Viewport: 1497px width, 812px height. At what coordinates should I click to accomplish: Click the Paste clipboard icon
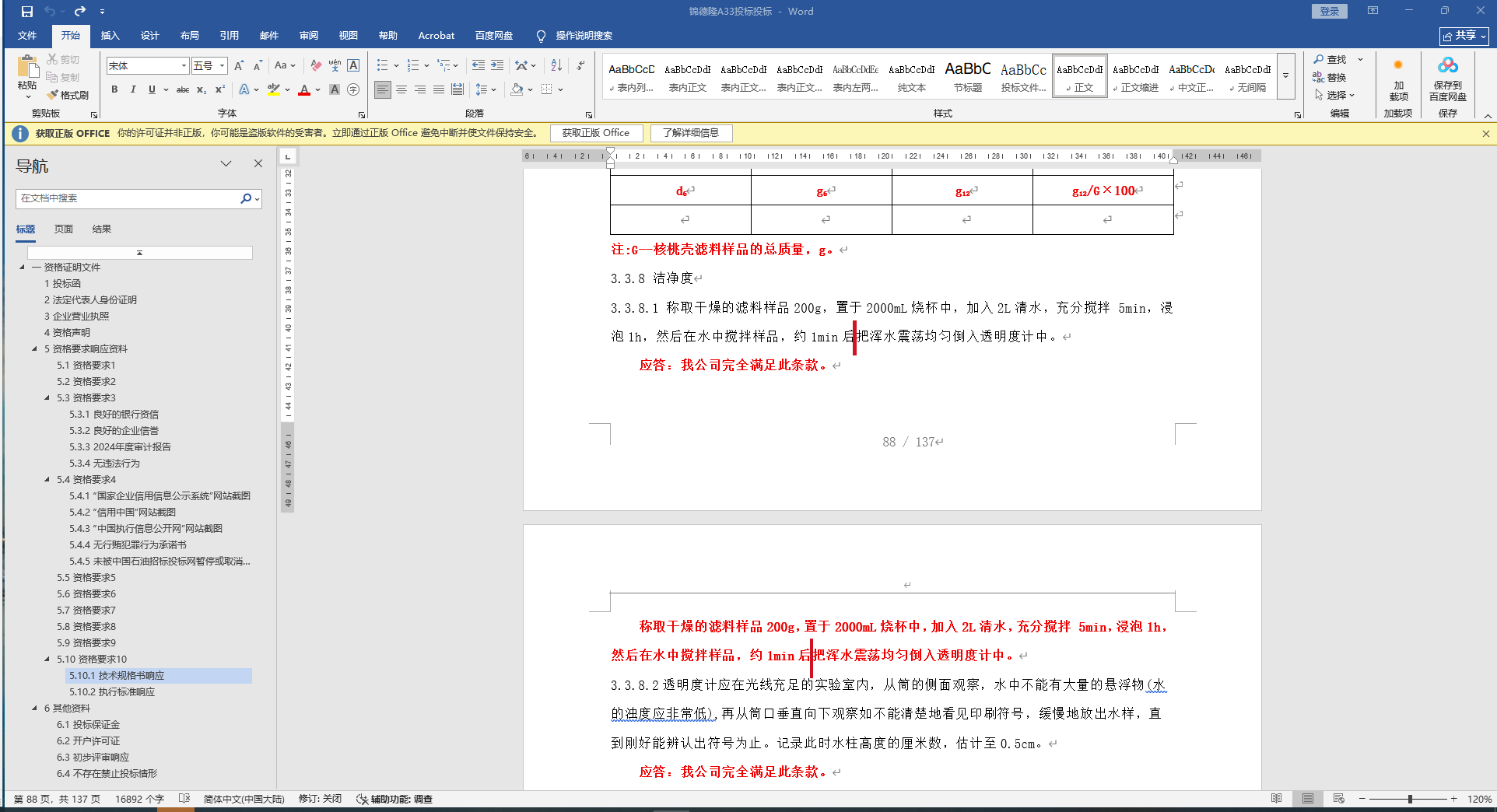click(x=27, y=67)
